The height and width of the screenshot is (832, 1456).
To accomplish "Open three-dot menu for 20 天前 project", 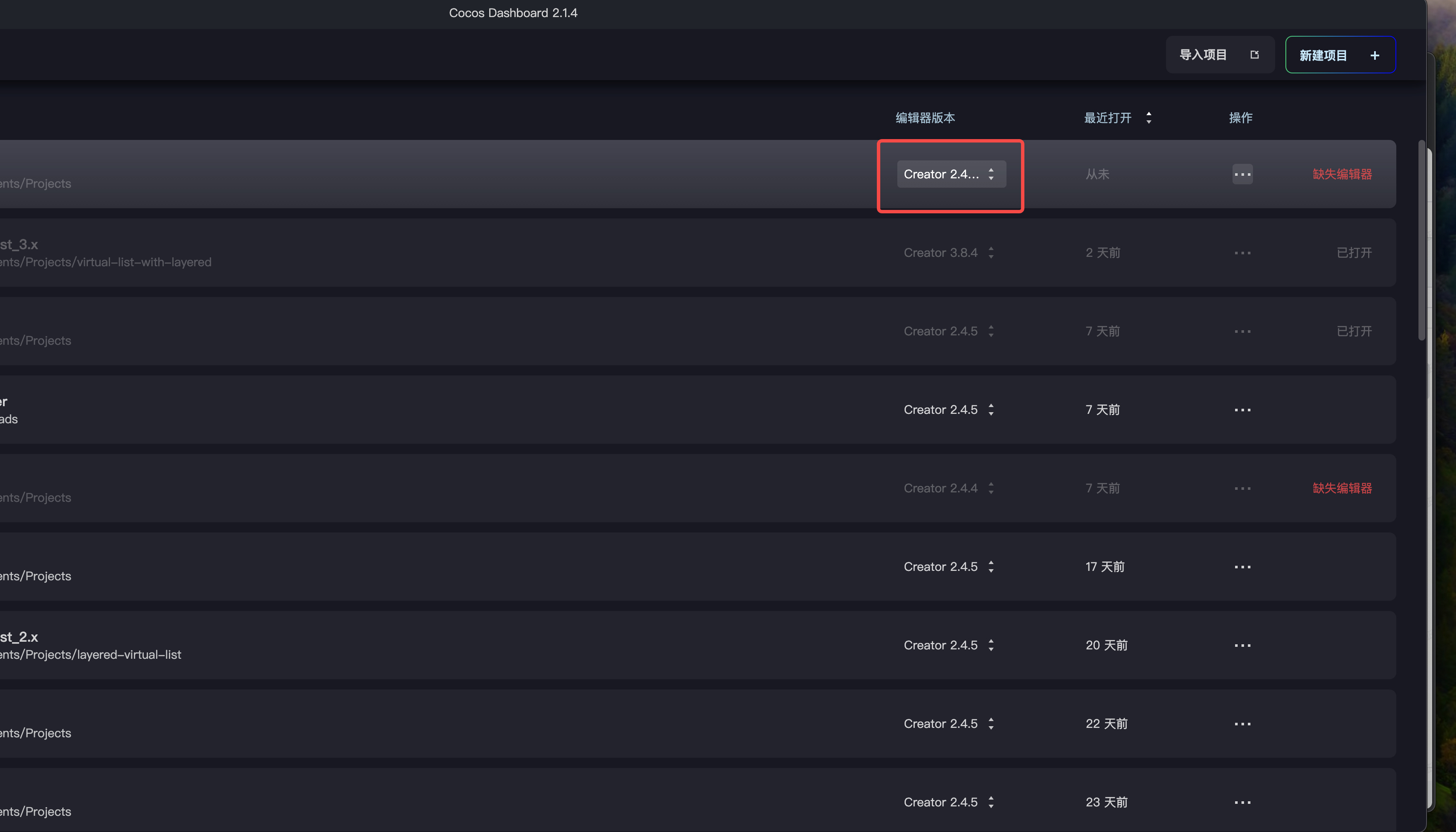I will (x=1242, y=645).
